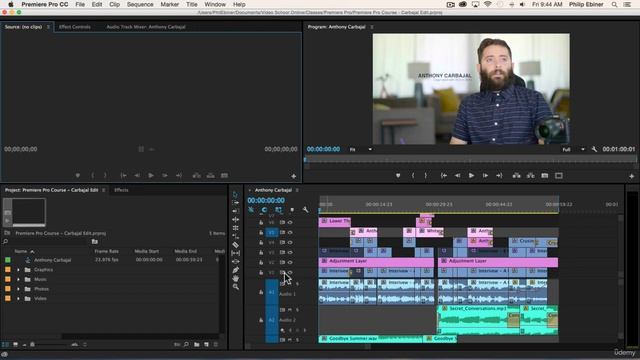Toggle Linked Selection in the timeline
Viewport: 640px width, 360px height.
(x=278, y=210)
